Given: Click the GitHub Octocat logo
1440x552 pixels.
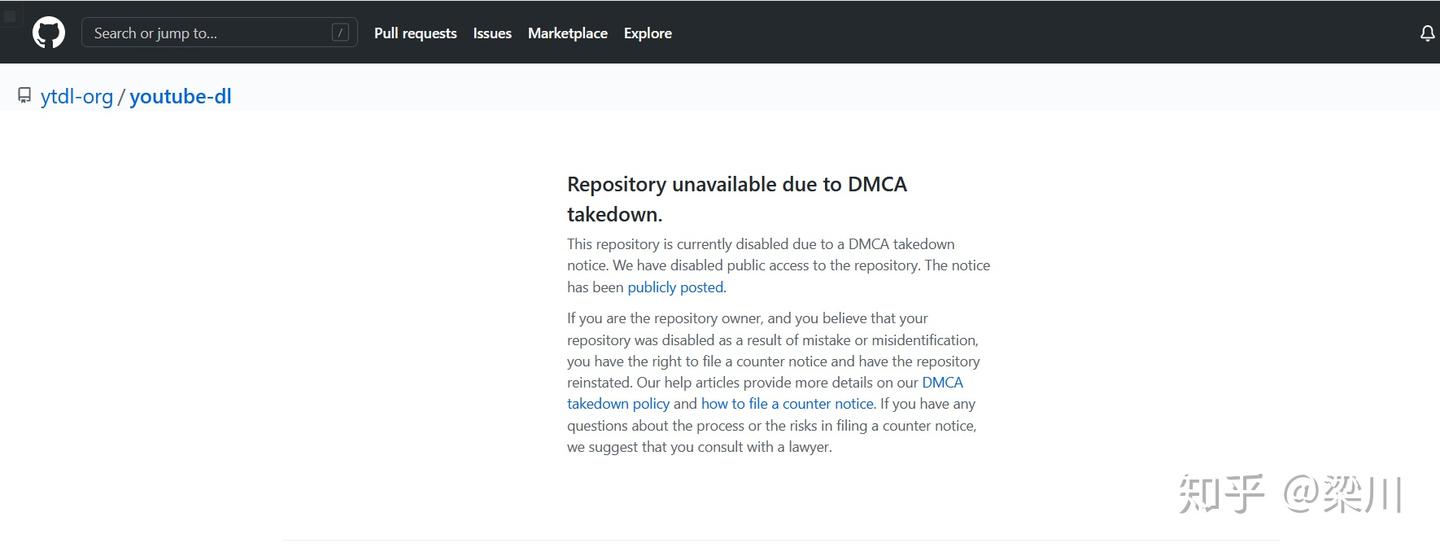Looking at the screenshot, I should pyautogui.click(x=48, y=33).
